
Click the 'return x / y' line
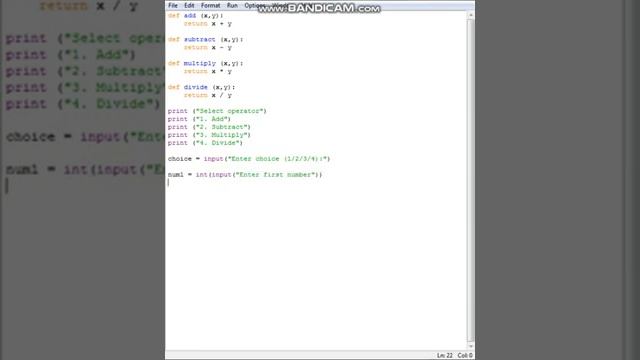pos(207,95)
